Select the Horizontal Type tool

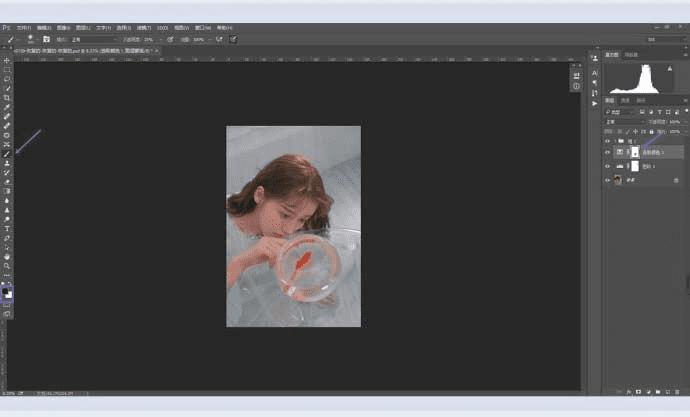(7, 228)
